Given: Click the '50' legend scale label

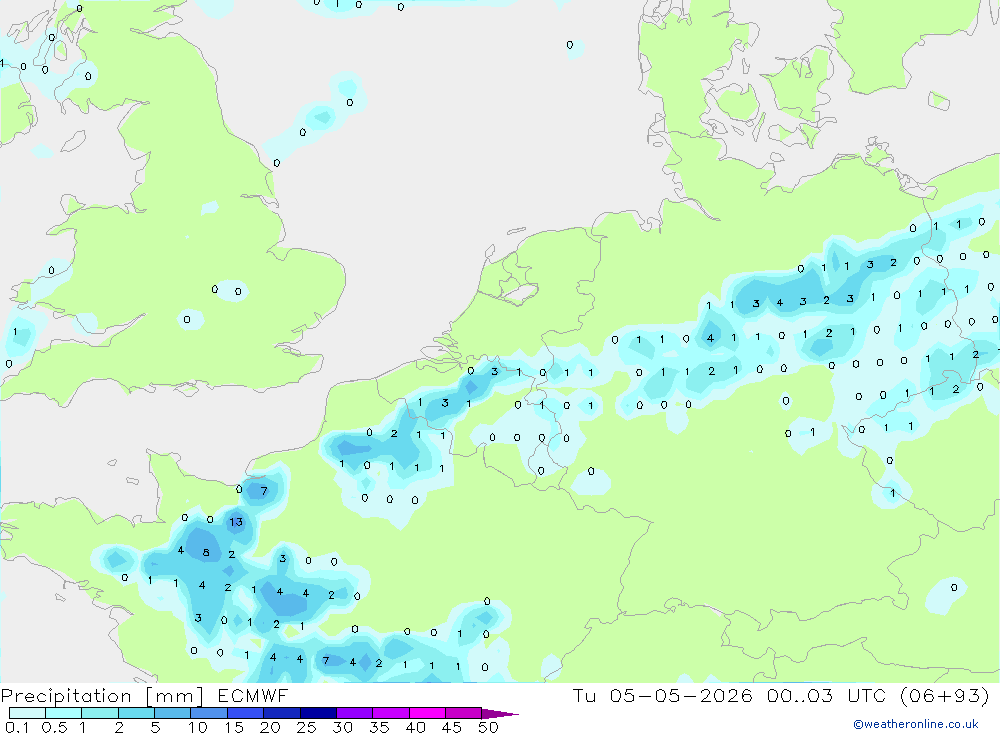Looking at the screenshot, I should click(x=488, y=727).
